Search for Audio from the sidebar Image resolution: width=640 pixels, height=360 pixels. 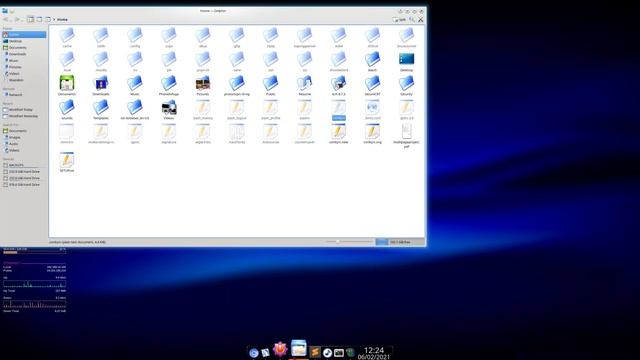(24, 144)
